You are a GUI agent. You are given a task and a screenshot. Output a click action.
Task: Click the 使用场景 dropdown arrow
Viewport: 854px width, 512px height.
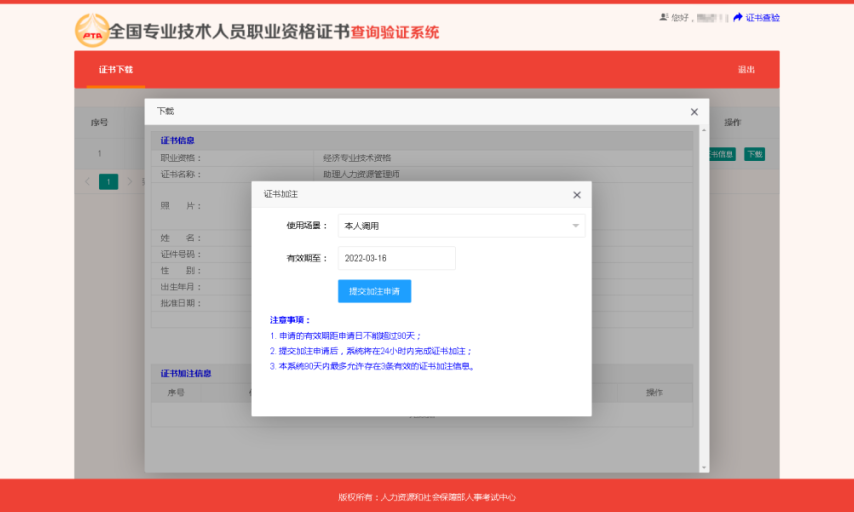pyautogui.click(x=575, y=226)
